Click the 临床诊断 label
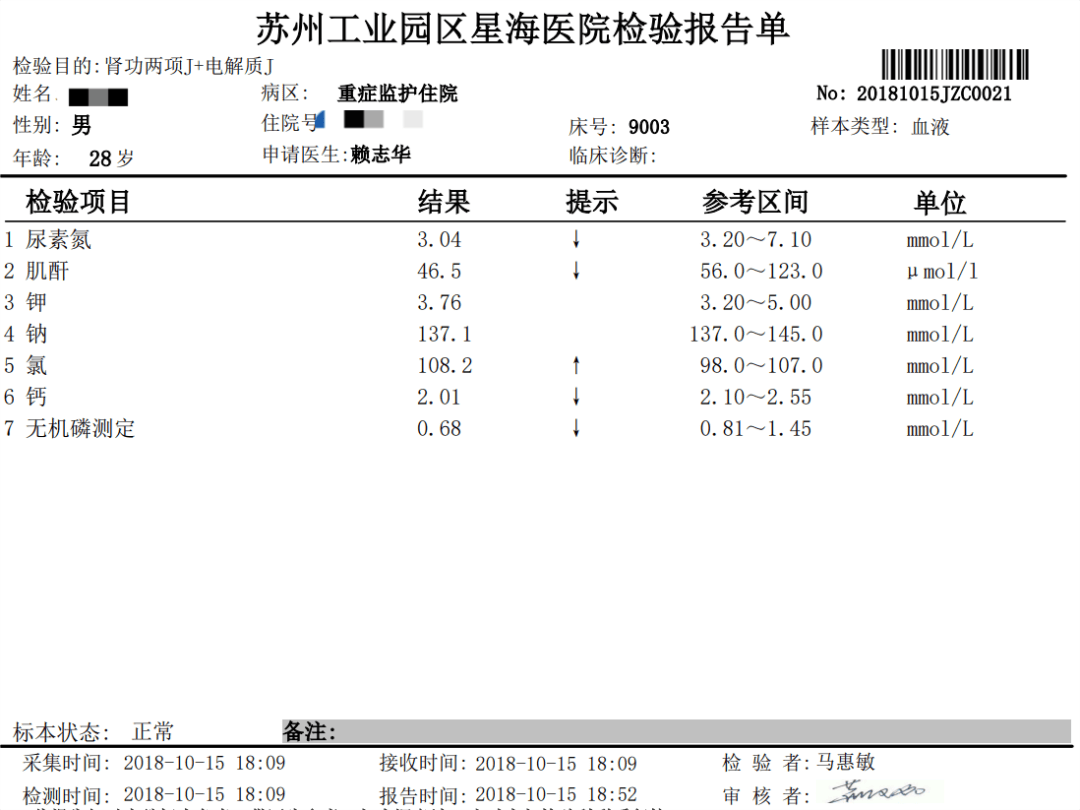 [612, 156]
